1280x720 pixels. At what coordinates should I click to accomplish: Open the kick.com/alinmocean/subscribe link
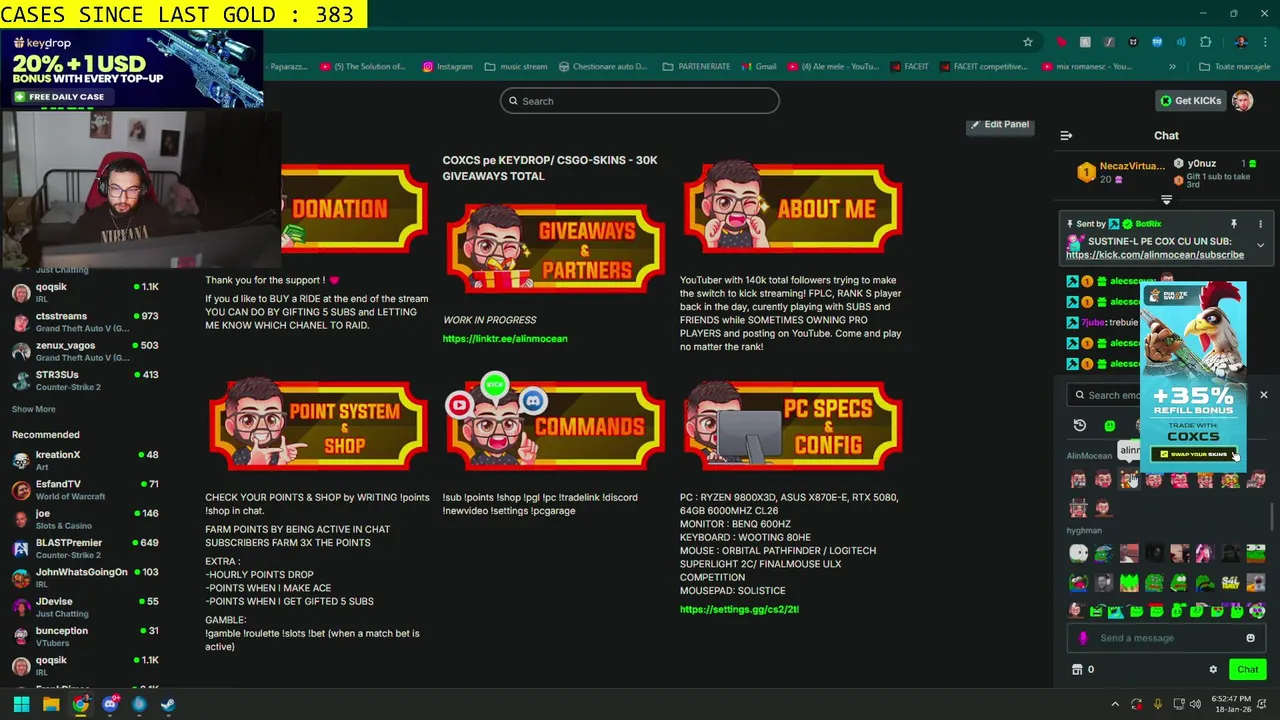click(x=1154, y=255)
